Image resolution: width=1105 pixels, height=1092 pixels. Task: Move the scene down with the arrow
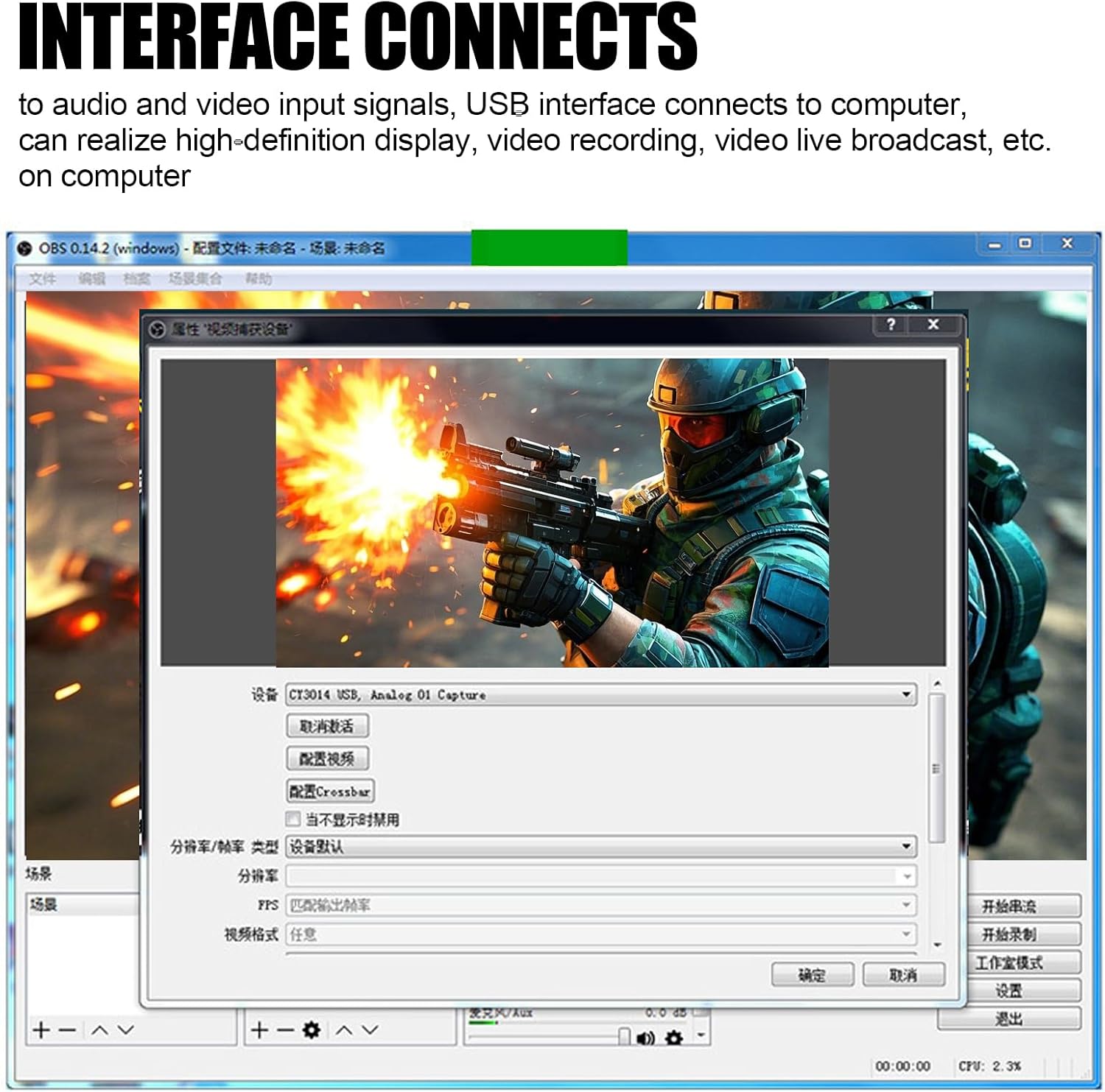tap(126, 1030)
